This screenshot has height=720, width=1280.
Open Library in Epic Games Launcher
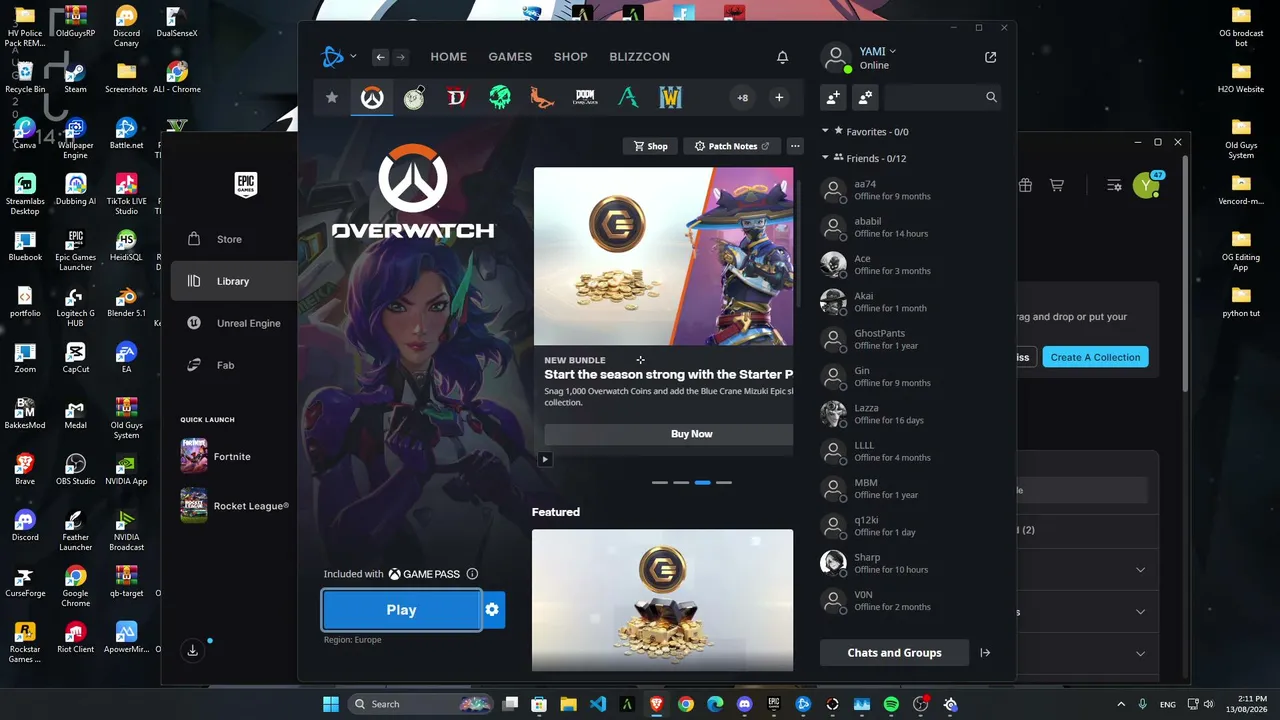[234, 281]
